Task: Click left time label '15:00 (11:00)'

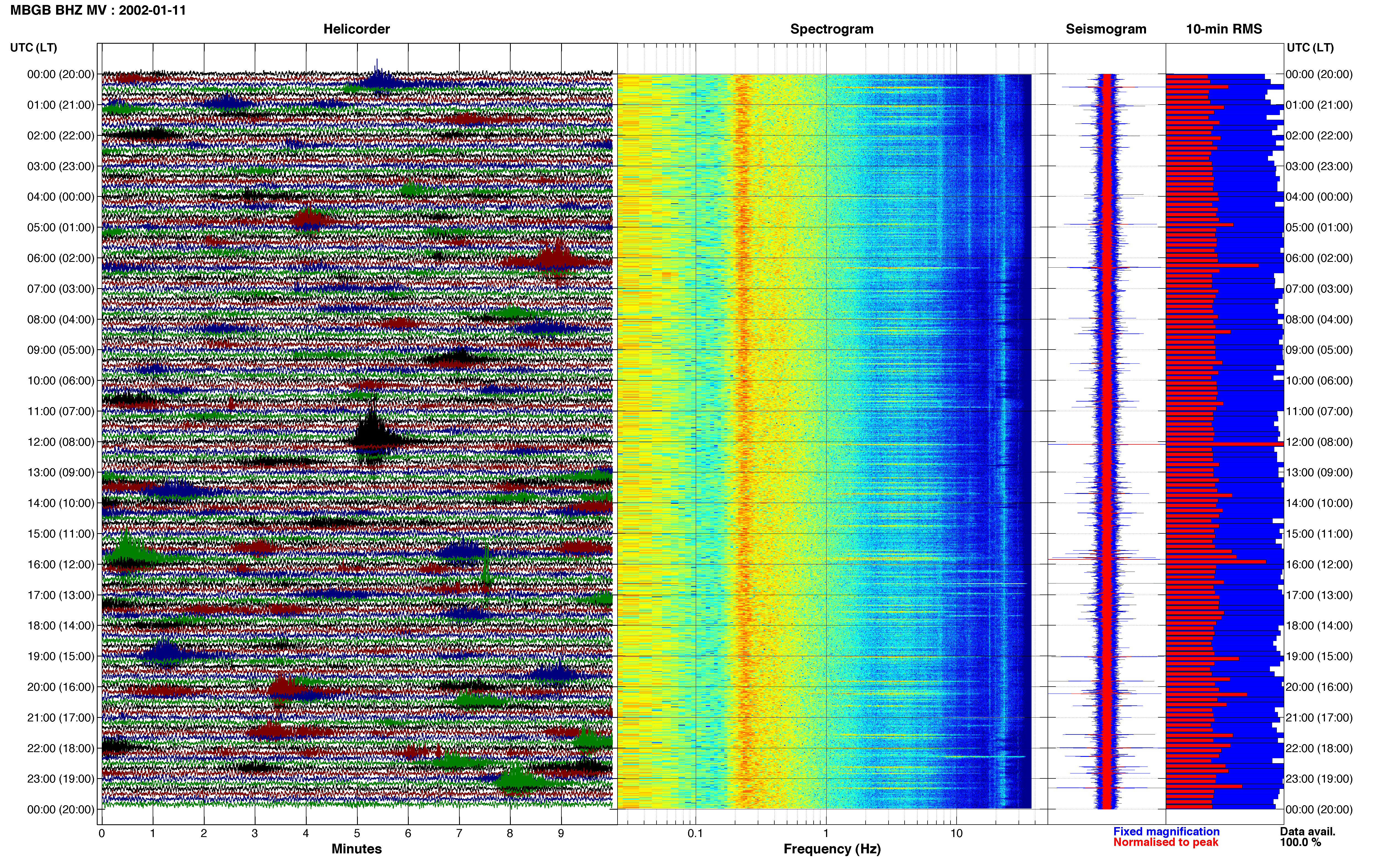Action: pos(61,534)
